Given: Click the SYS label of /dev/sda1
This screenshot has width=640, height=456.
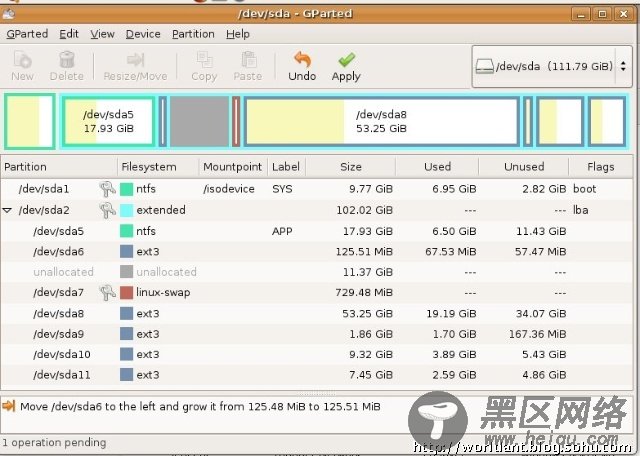Looking at the screenshot, I should 282,189.
